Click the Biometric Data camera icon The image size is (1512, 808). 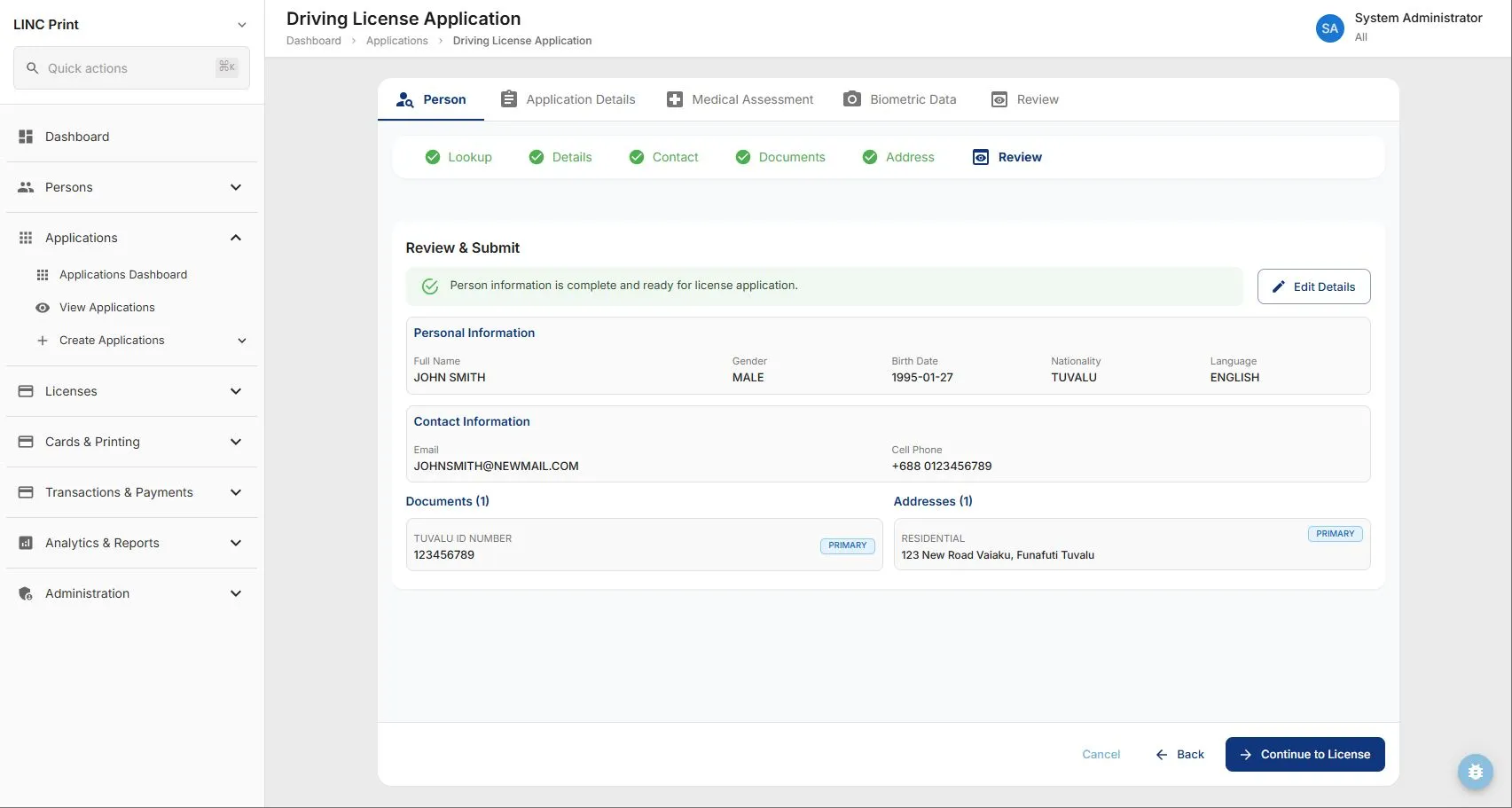[851, 99]
